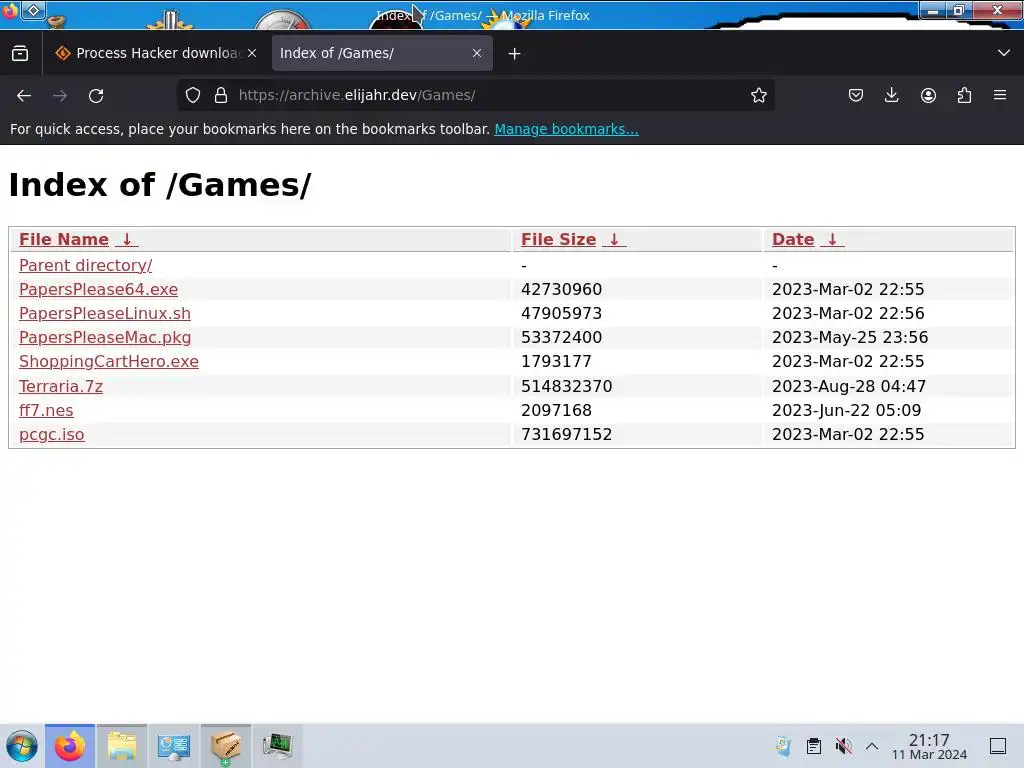Select the file size 42730960
This screenshot has width=1024, height=768.
click(x=562, y=289)
